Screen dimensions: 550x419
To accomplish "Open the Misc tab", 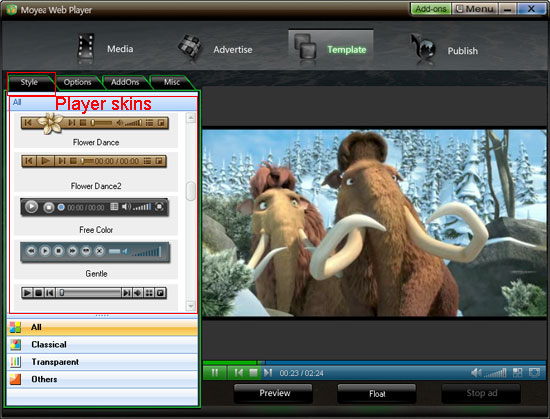I will click(x=172, y=82).
